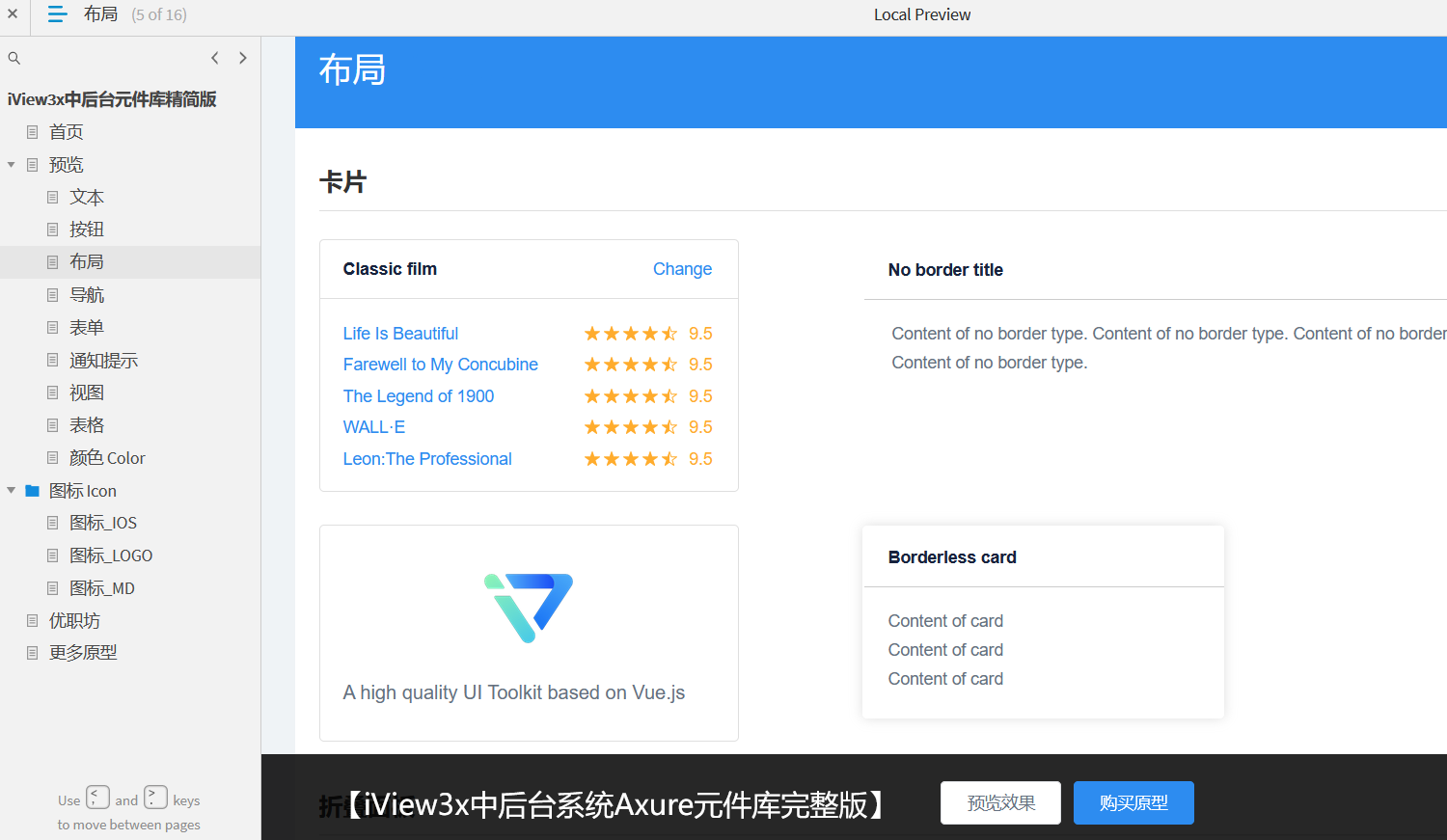Collapse the 预览 tree folder
The width and height of the screenshot is (1447, 840).
click(12, 165)
